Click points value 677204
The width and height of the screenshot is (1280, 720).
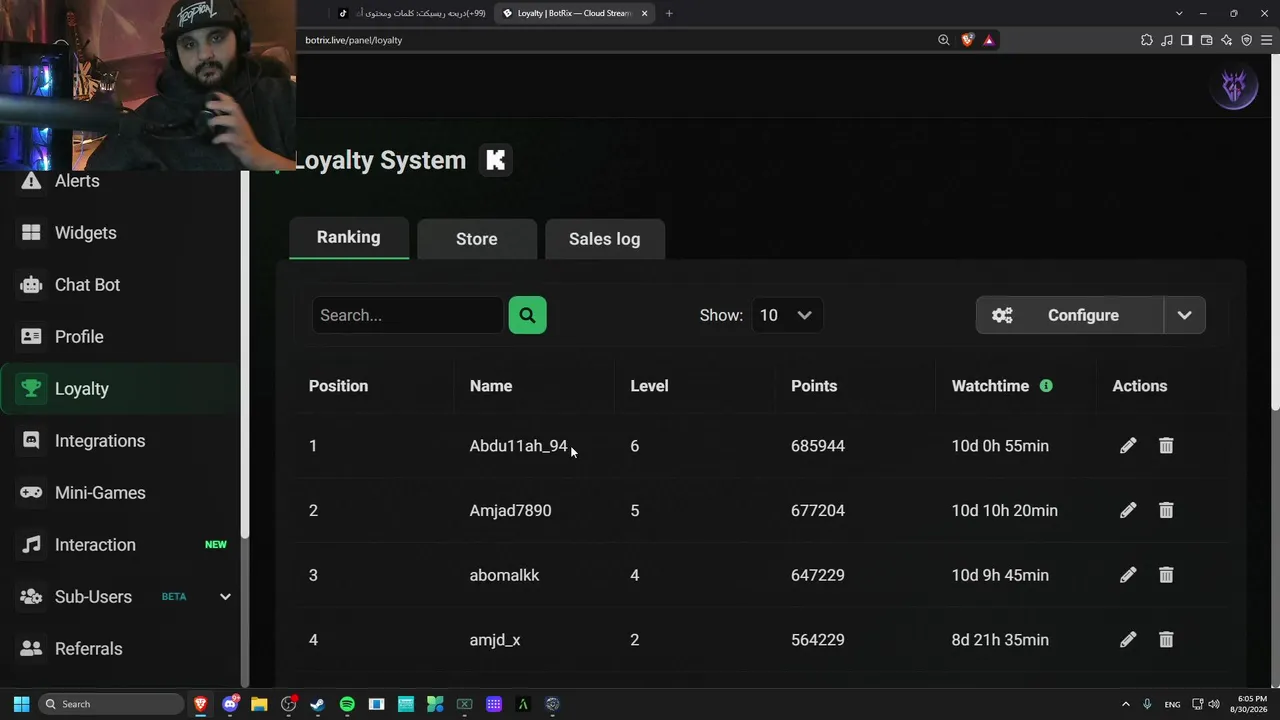coord(818,510)
